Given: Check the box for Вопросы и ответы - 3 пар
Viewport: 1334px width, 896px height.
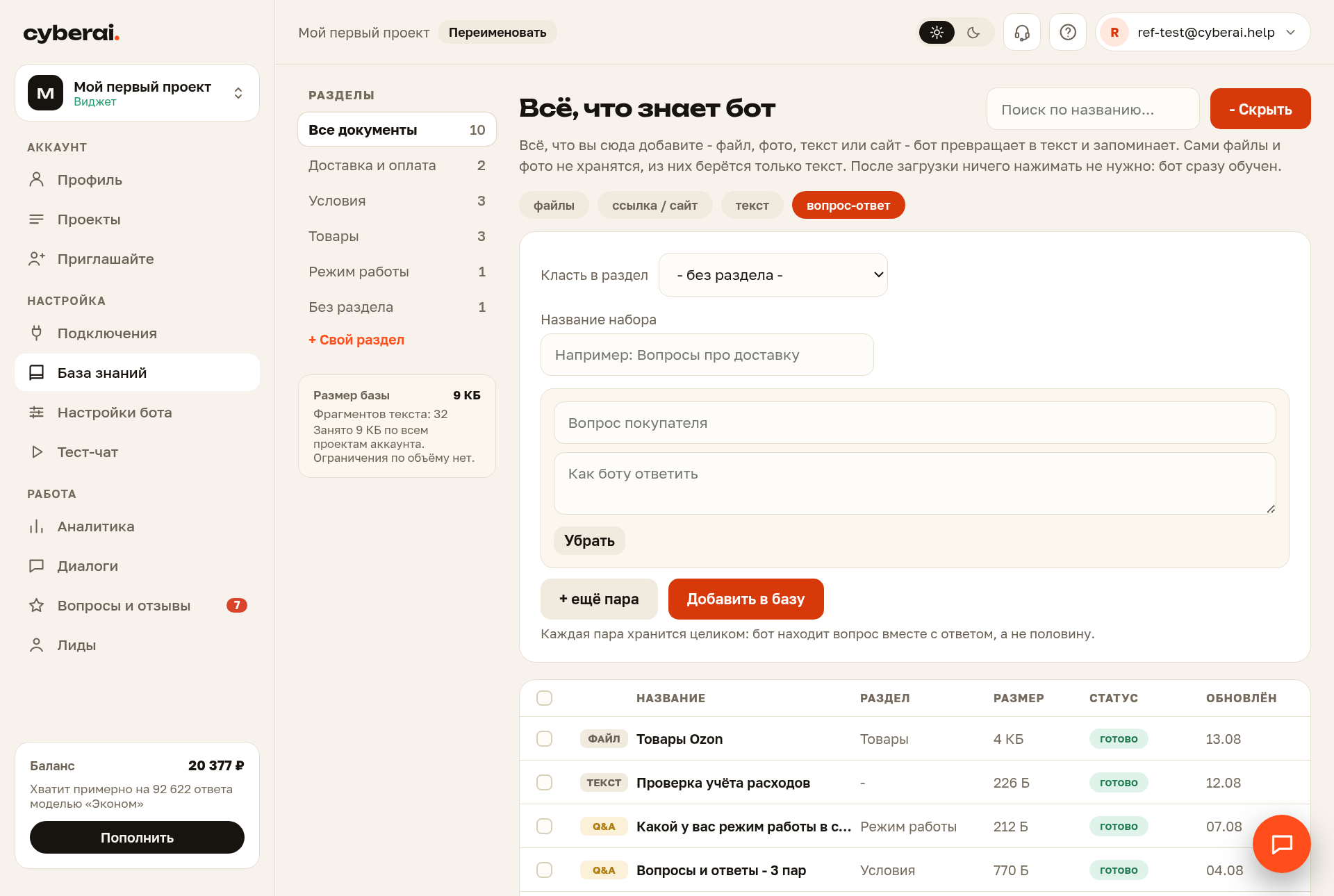Looking at the screenshot, I should 545,870.
